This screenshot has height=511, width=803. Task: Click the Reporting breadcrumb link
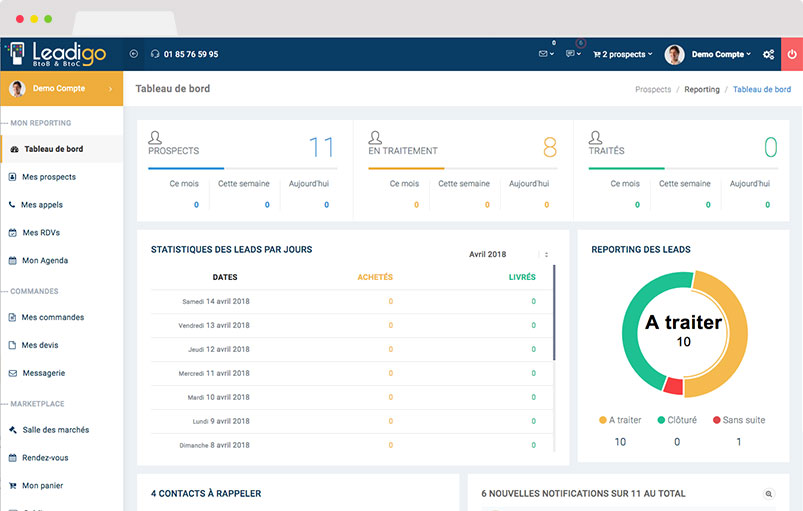pos(701,89)
